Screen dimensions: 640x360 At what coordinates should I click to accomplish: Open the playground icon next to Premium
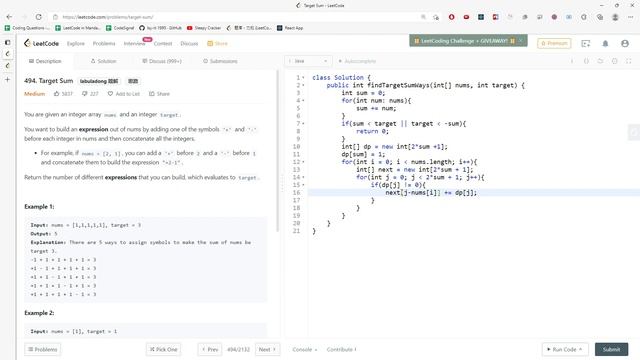[586, 43]
